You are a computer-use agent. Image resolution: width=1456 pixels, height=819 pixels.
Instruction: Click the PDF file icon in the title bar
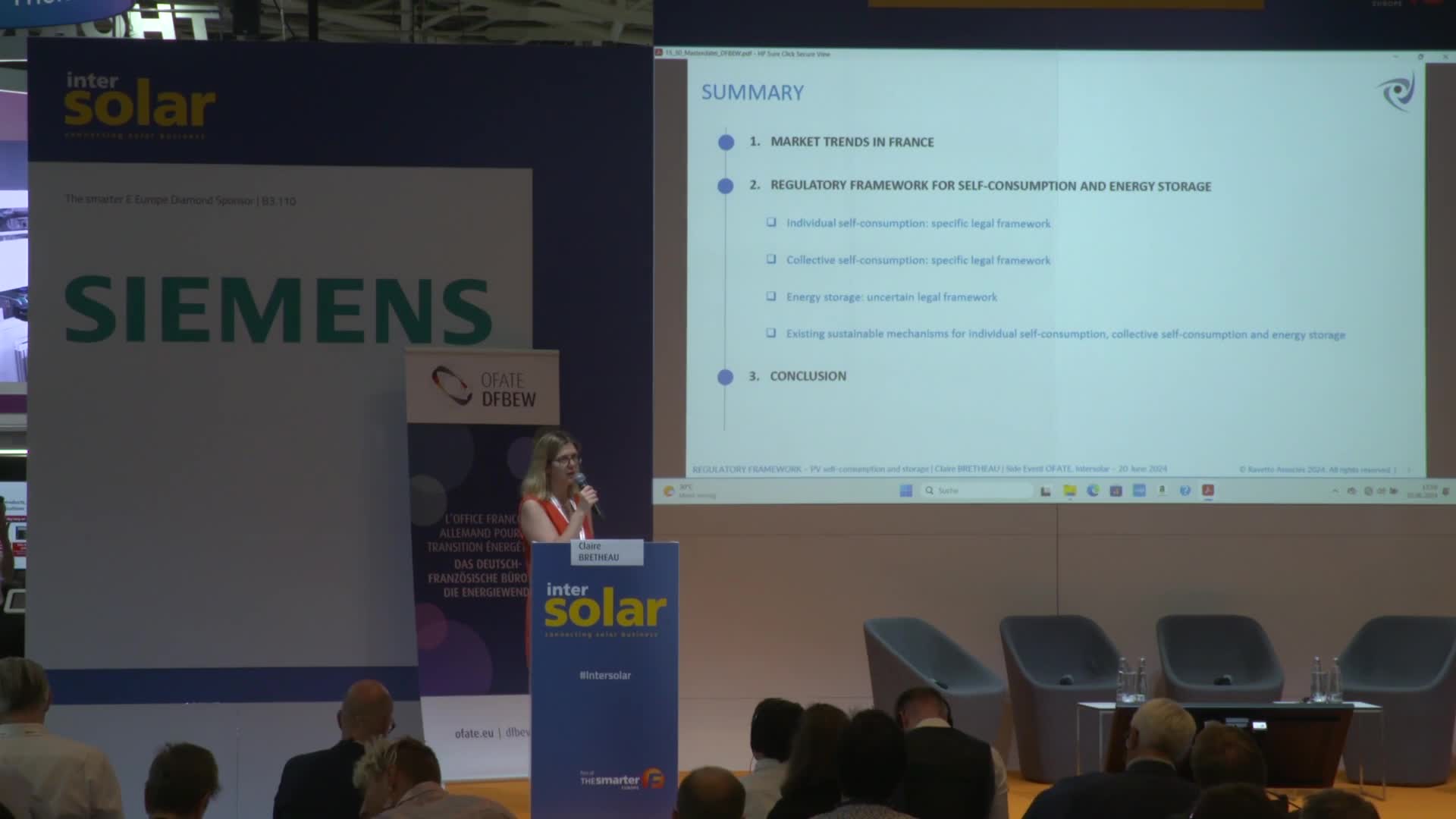(x=658, y=53)
